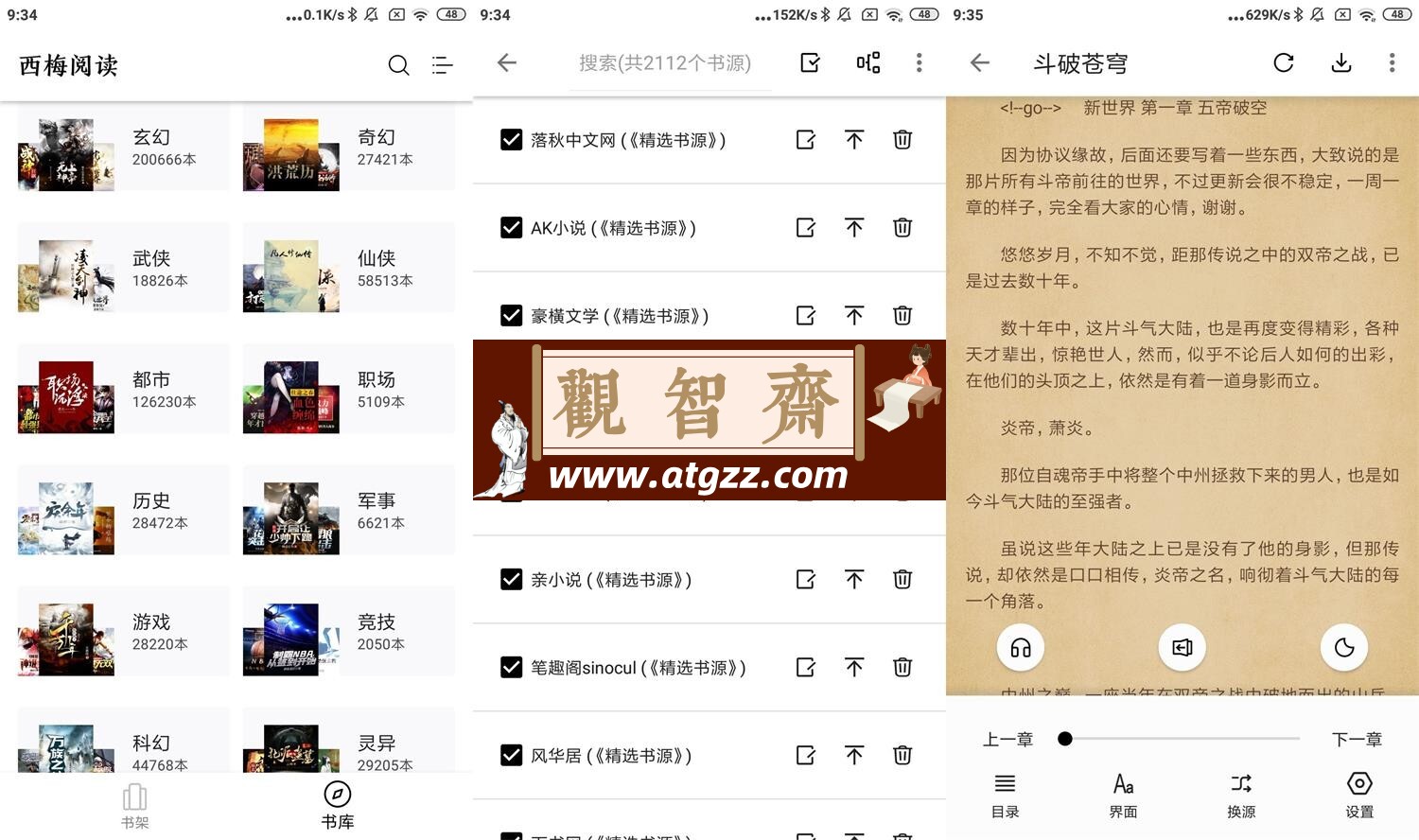Delete 落秋中文网 book source

coord(902,140)
